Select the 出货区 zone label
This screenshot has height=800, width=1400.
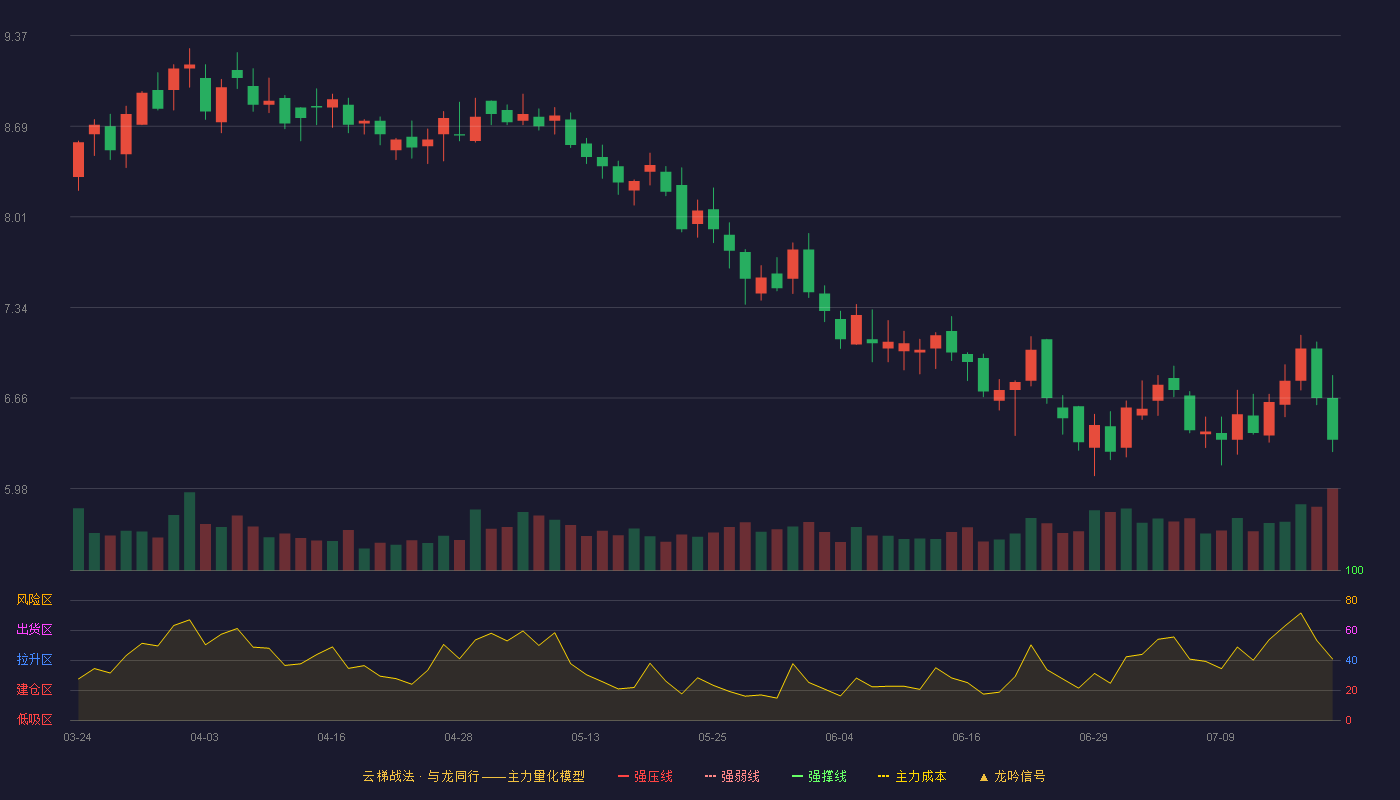click(35, 630)
